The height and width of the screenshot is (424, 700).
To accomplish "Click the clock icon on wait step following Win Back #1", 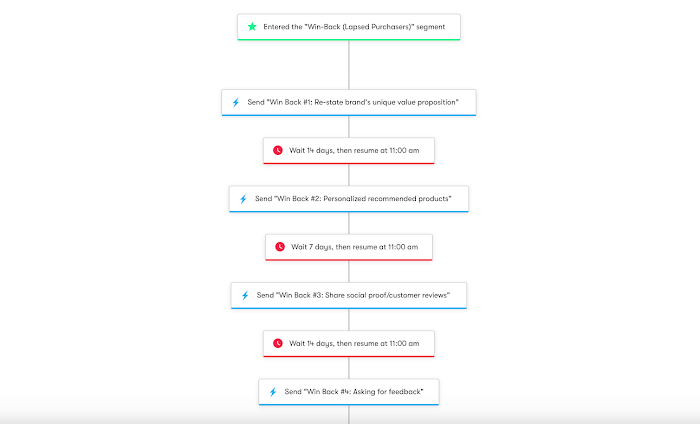I will pos(278,150).
